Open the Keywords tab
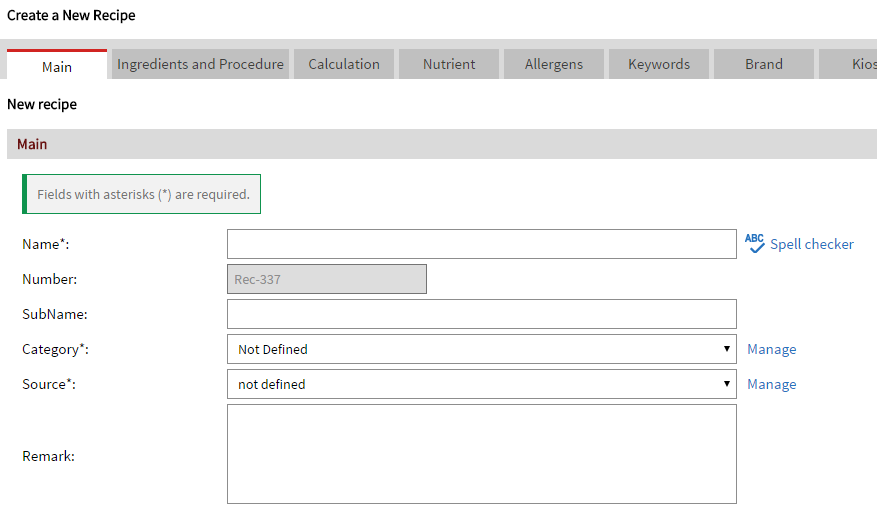 [659, 64]
